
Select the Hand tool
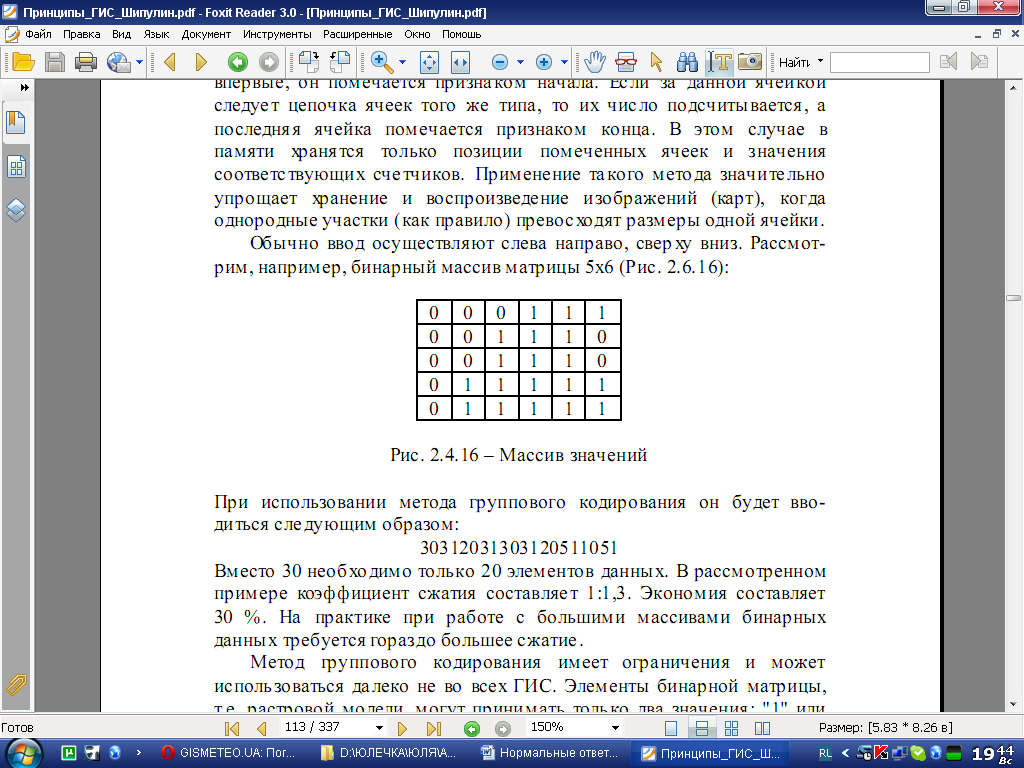click(x=595, y=62)
